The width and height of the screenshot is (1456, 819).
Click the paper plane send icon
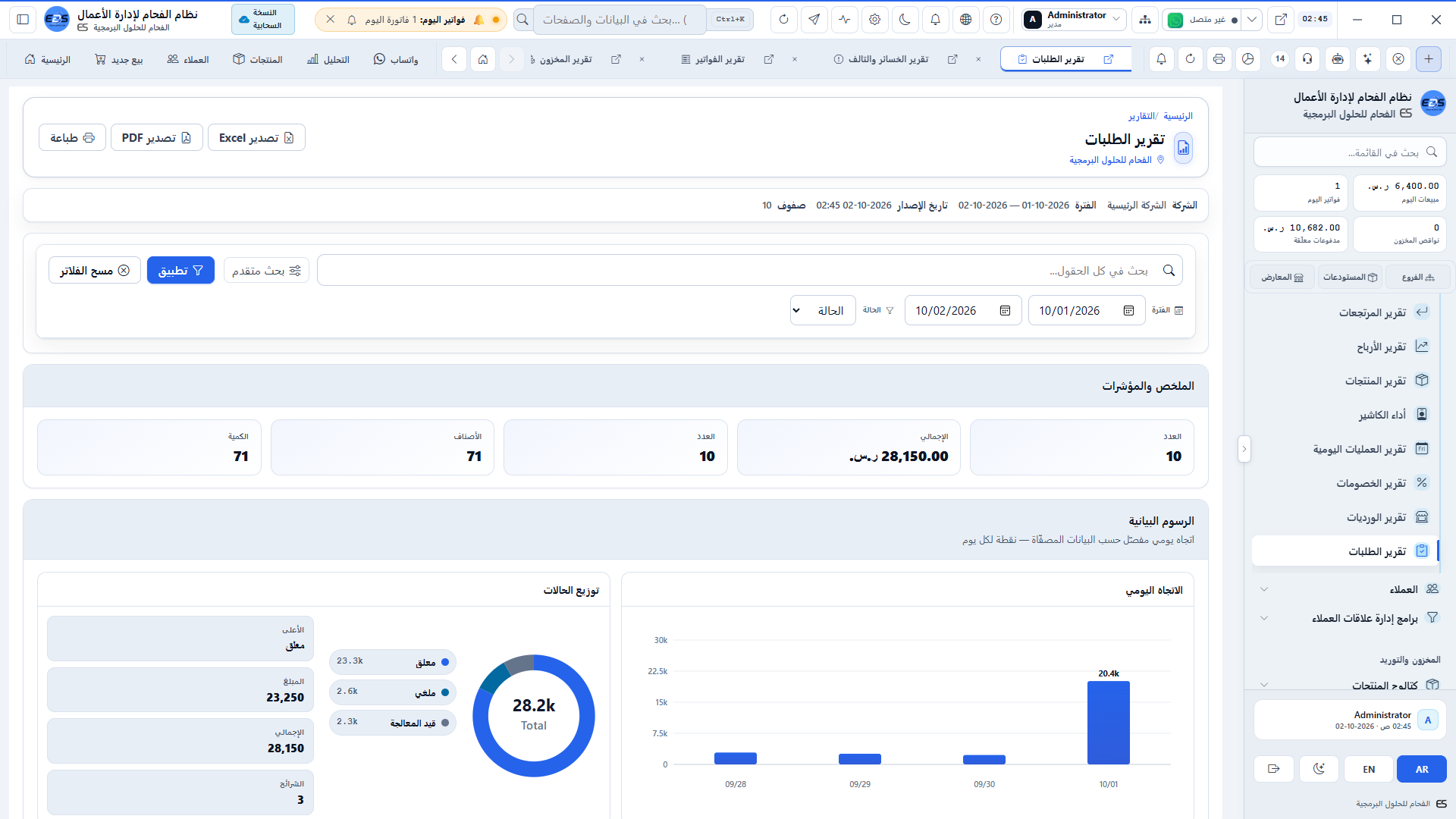[x=814, y=20]
